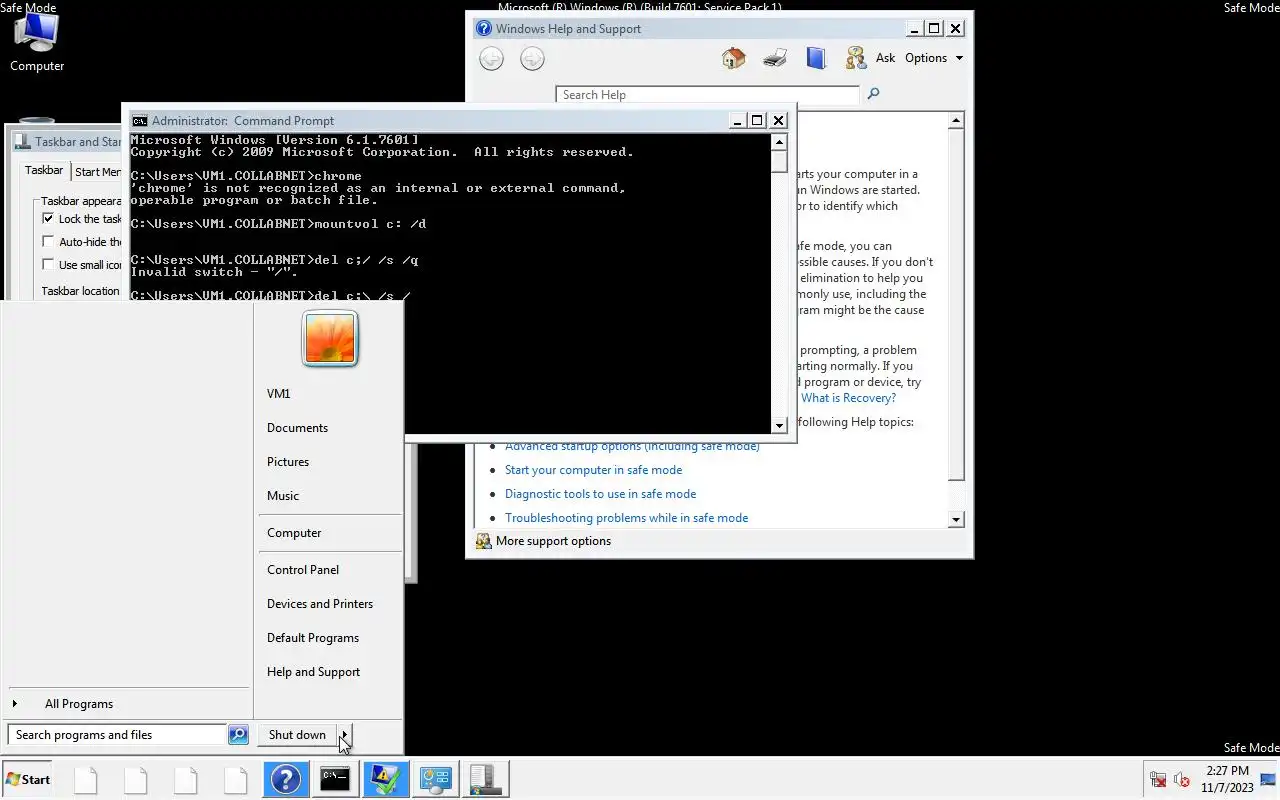Open VM1 user folder from Start menu
Viewport: 1280px width, 800px height.
pyautogui.click(x=279, y=394)
